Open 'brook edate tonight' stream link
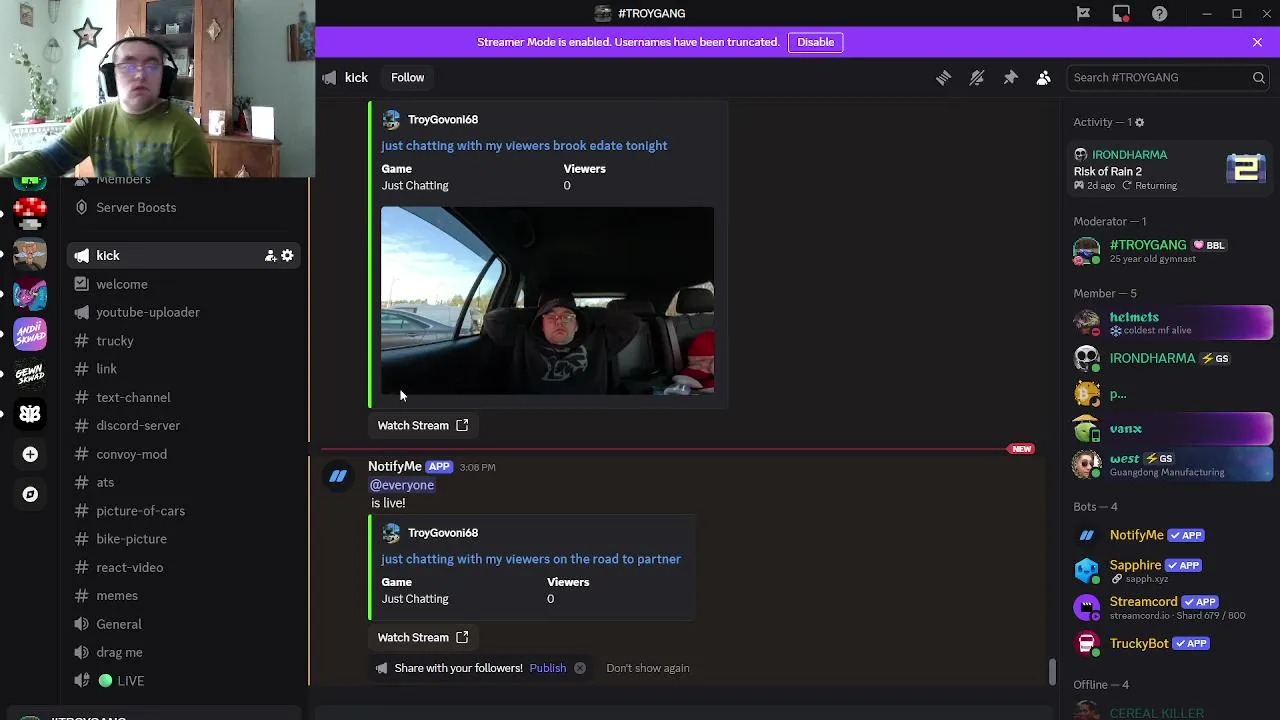Viewport: 1280px width, 720px height. (524, 146)
